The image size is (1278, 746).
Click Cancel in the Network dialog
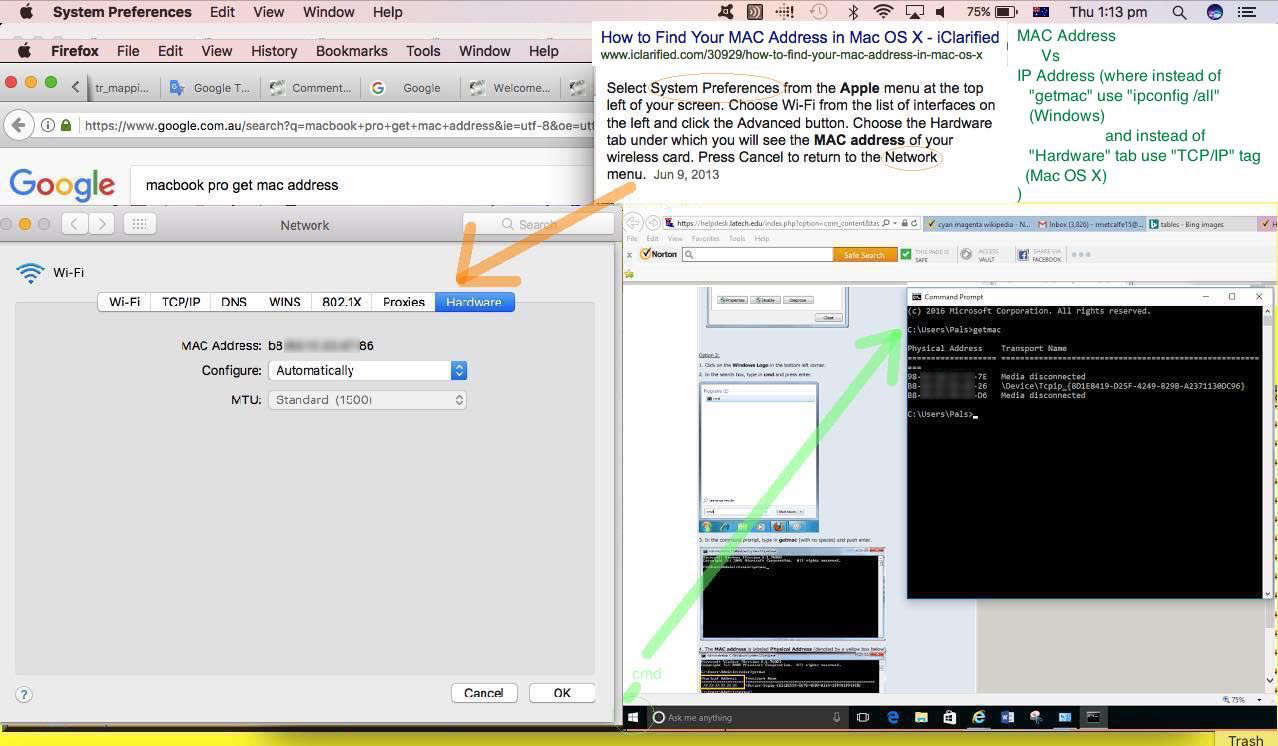484,693
